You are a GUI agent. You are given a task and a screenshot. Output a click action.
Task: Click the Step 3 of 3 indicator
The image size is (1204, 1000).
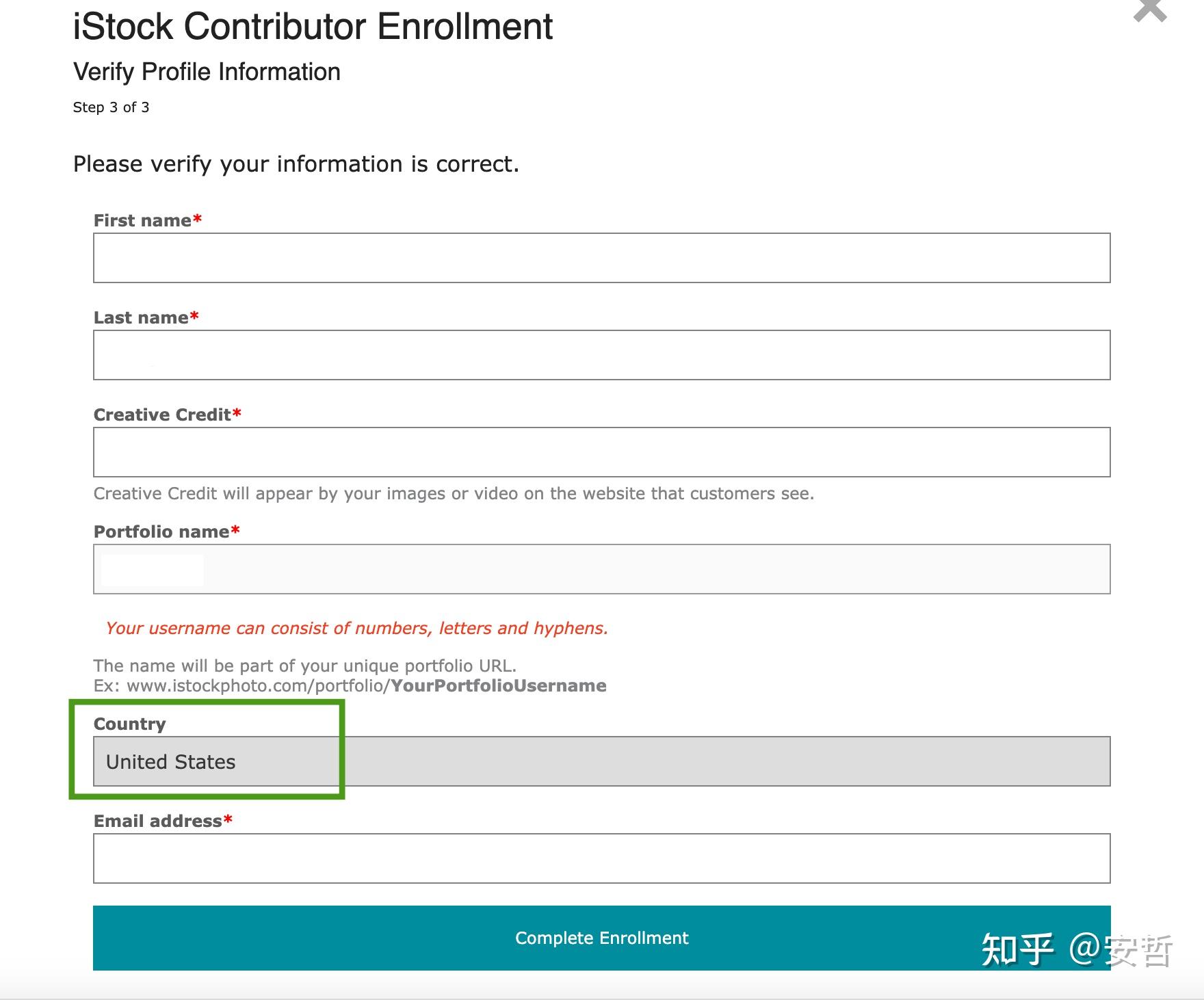click(111, 107)
